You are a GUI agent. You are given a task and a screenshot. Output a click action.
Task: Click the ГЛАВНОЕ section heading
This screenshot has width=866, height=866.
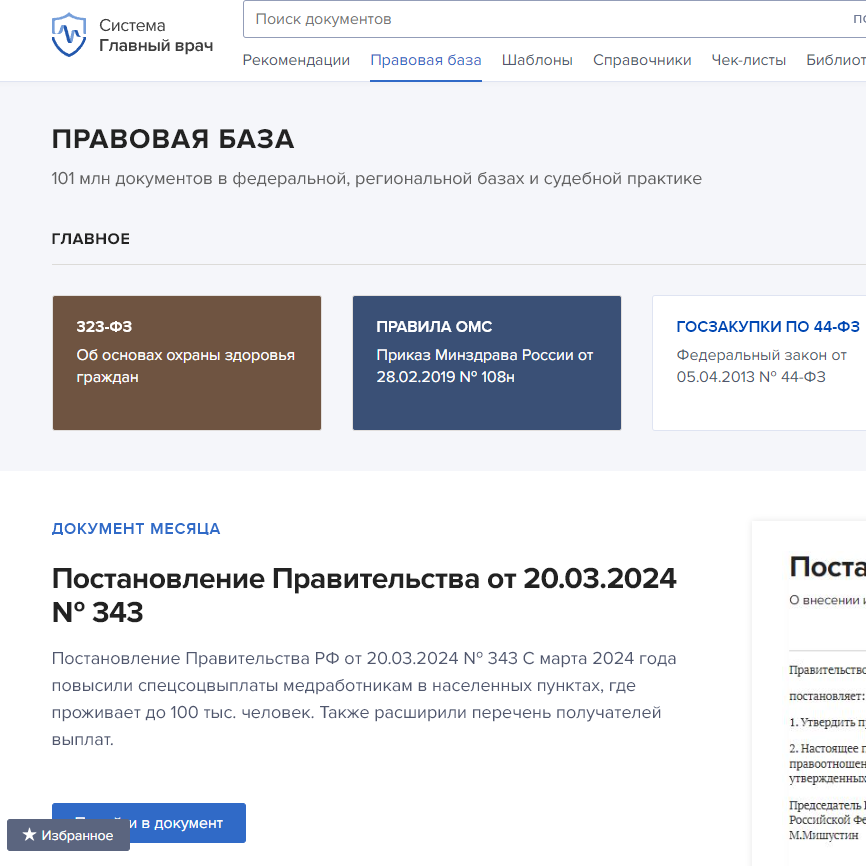91,239
